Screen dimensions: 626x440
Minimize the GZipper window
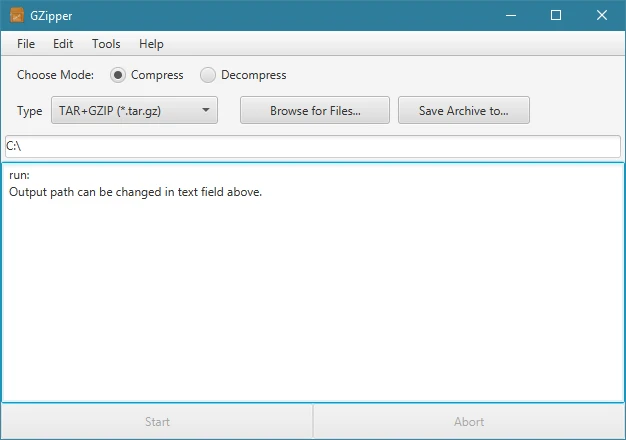511,16
